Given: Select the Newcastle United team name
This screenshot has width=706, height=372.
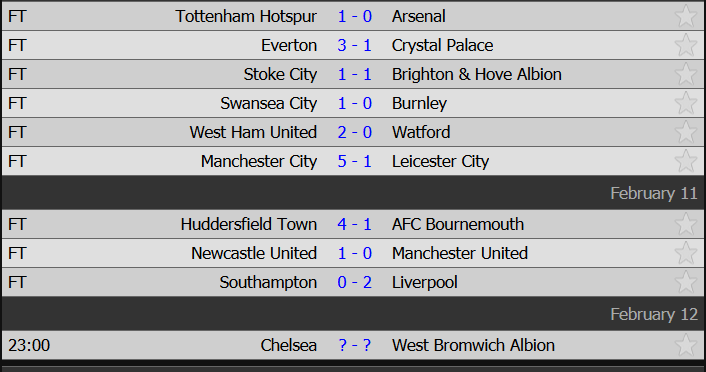Looking at the screenshot, I should pyautogui.click(x=254, y=253).
